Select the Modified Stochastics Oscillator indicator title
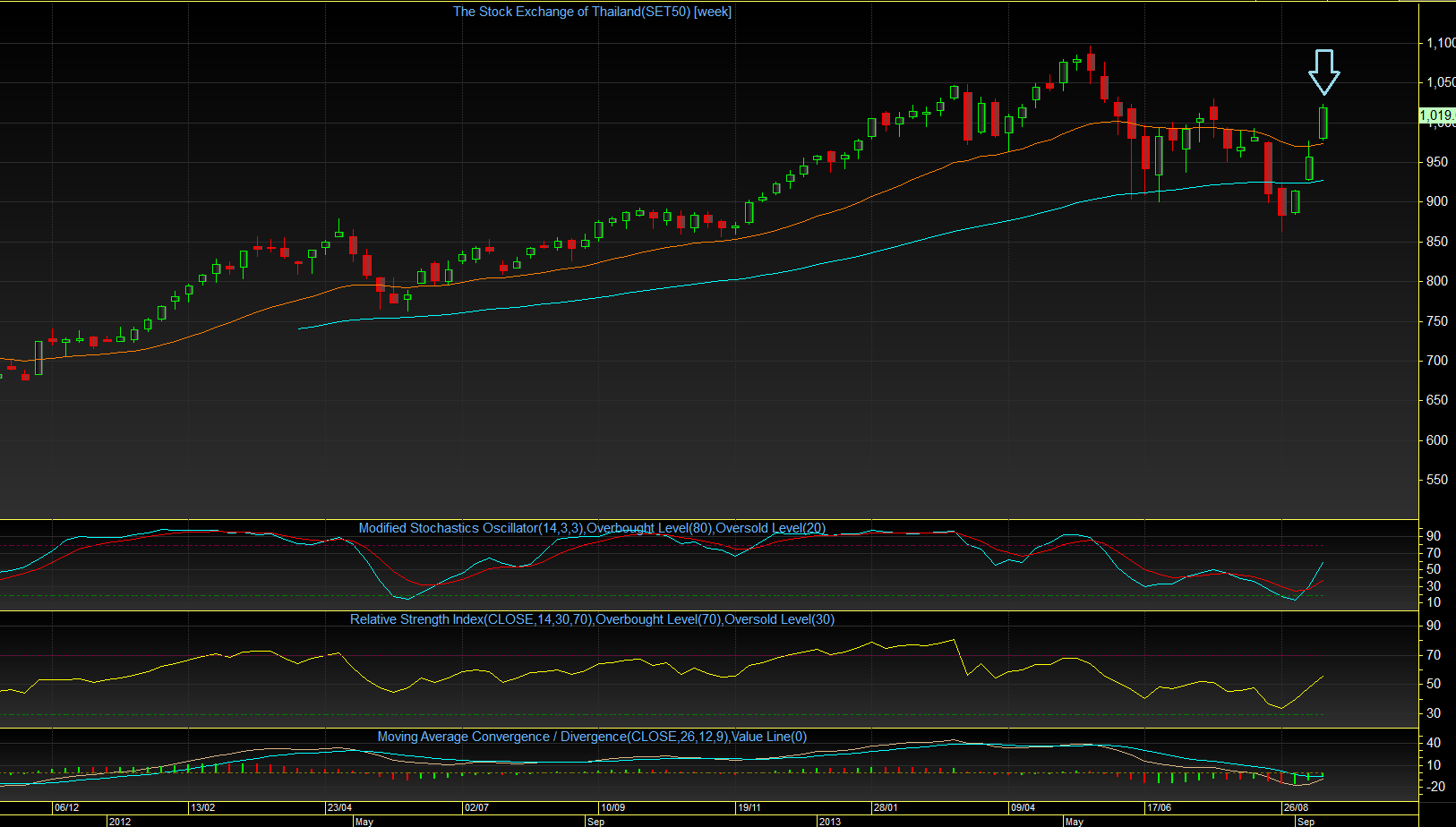1456x827 pixels. pyautogui.click(x=592, y=528)
